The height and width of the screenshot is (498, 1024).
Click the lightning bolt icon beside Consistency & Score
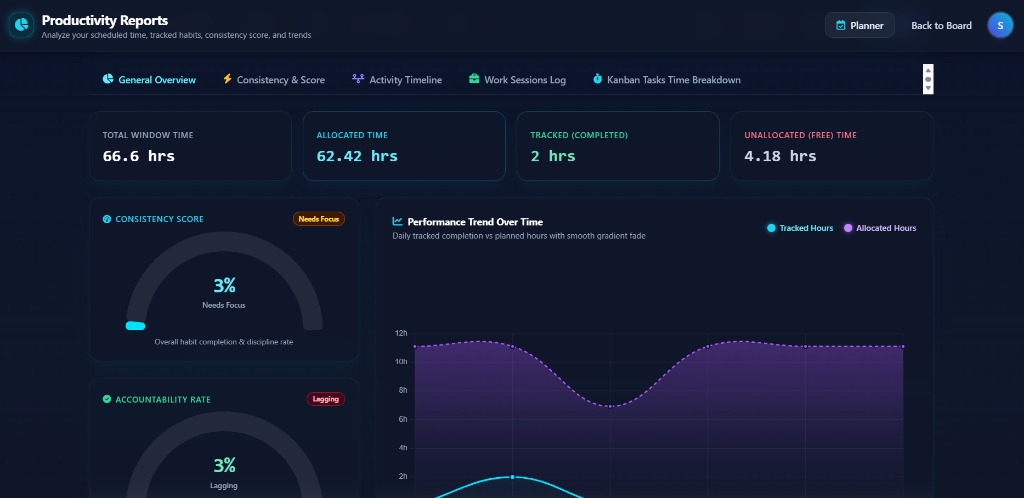[x=227, y=79]
